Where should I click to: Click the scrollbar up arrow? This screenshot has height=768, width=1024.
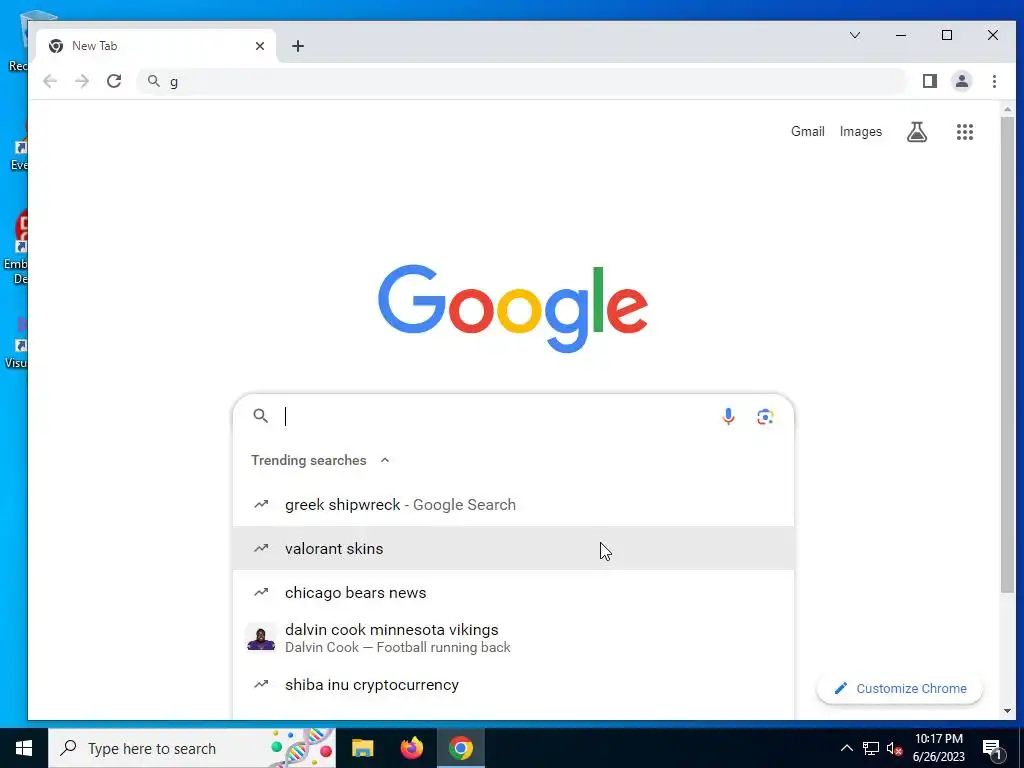coord(1006,109)
